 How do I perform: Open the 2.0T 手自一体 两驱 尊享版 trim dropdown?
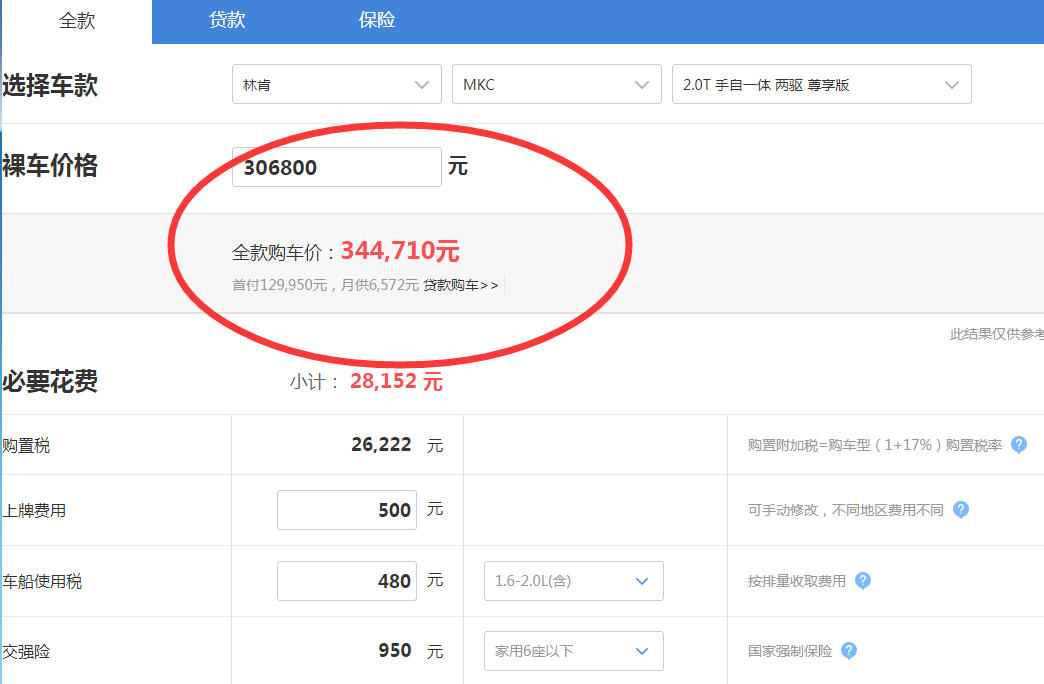(822, 85)
